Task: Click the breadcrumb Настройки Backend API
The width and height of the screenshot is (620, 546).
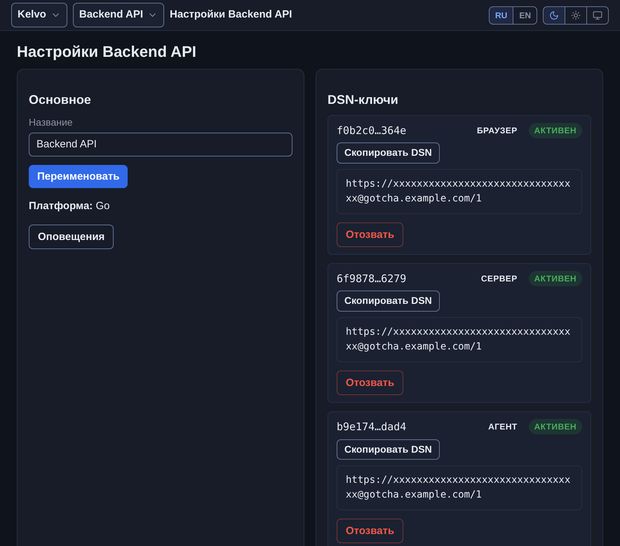Action: [231, 14]
